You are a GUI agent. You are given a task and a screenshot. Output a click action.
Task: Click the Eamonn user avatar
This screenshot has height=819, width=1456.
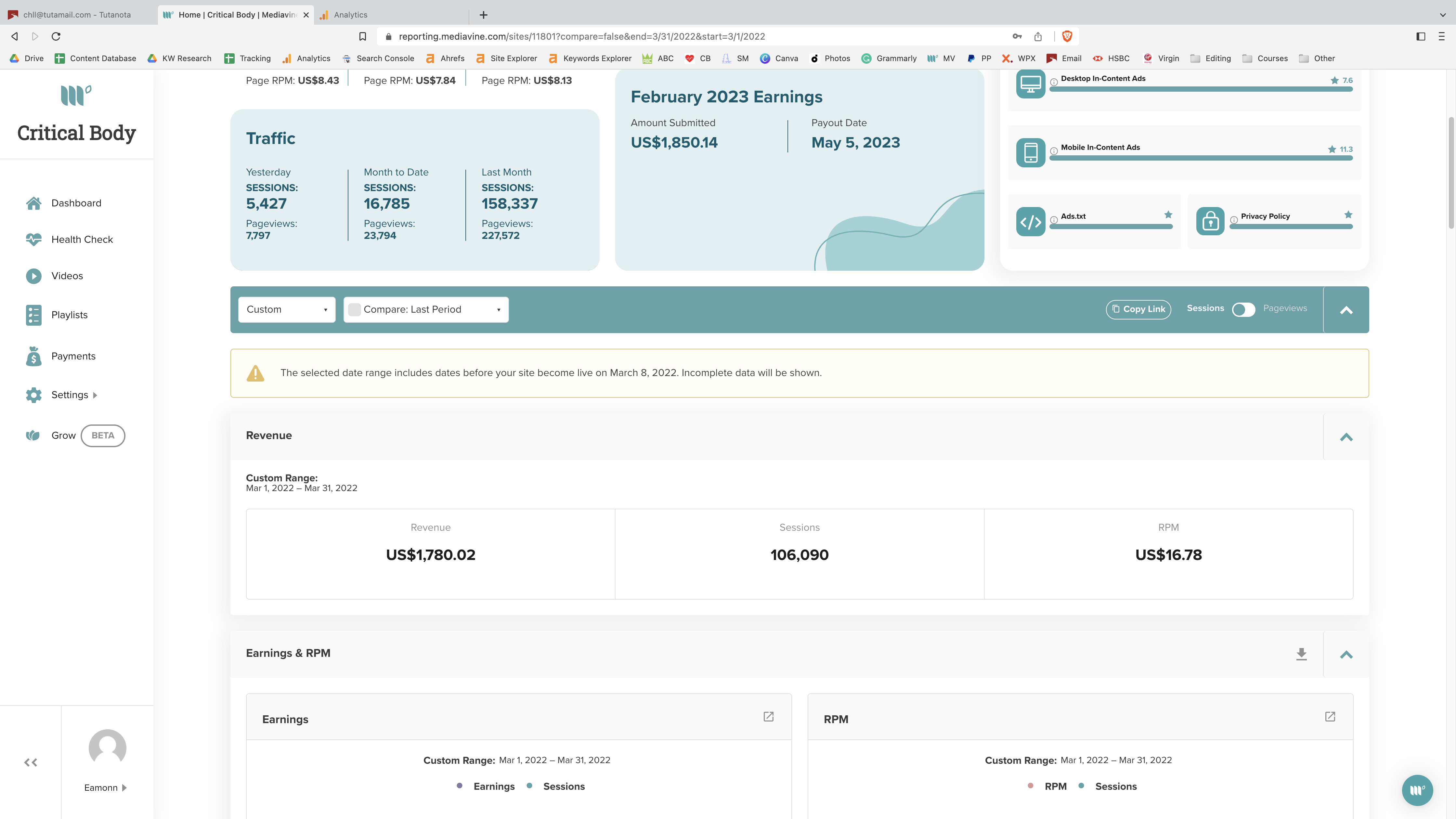(x=107, y=748)
